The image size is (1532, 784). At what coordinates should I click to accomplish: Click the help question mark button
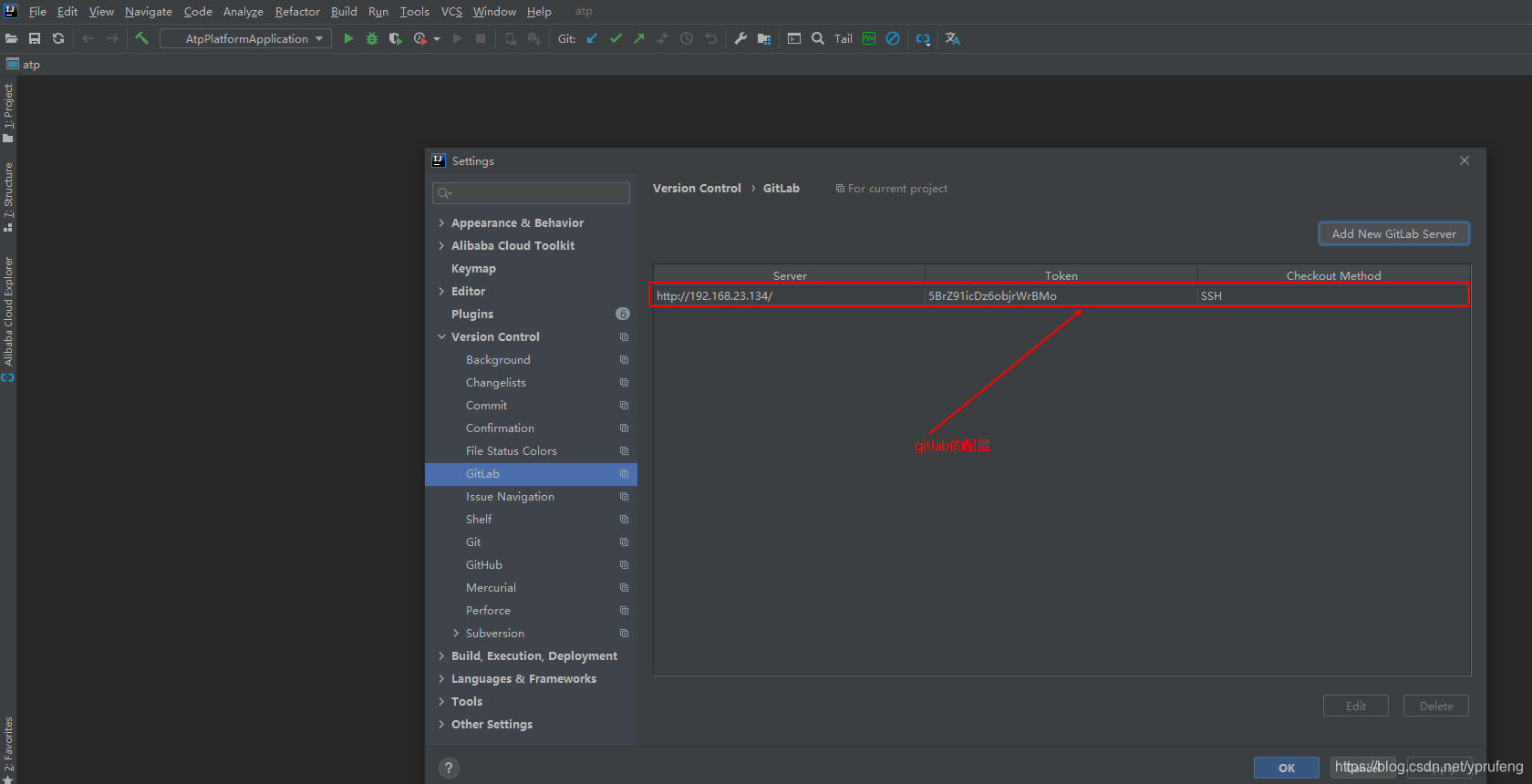pos(449,768)
